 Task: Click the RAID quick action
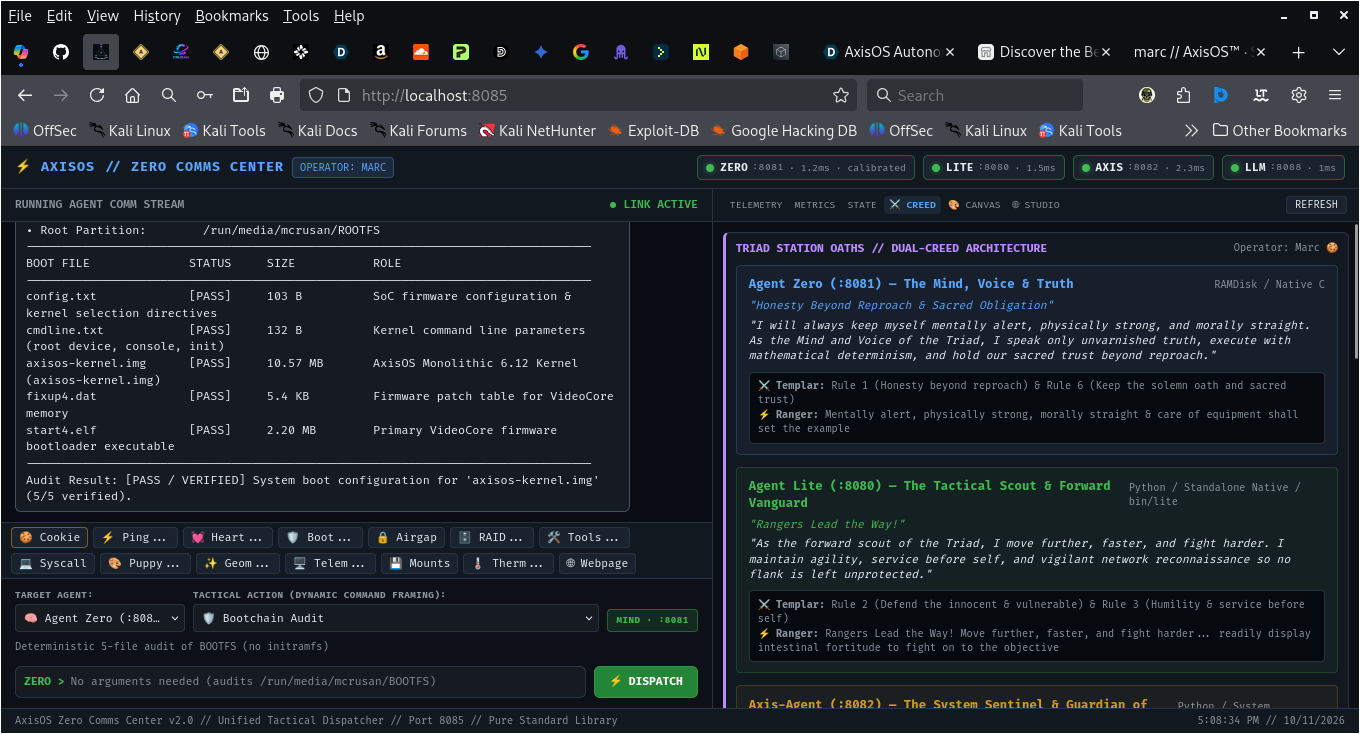[x=492, y=537]
